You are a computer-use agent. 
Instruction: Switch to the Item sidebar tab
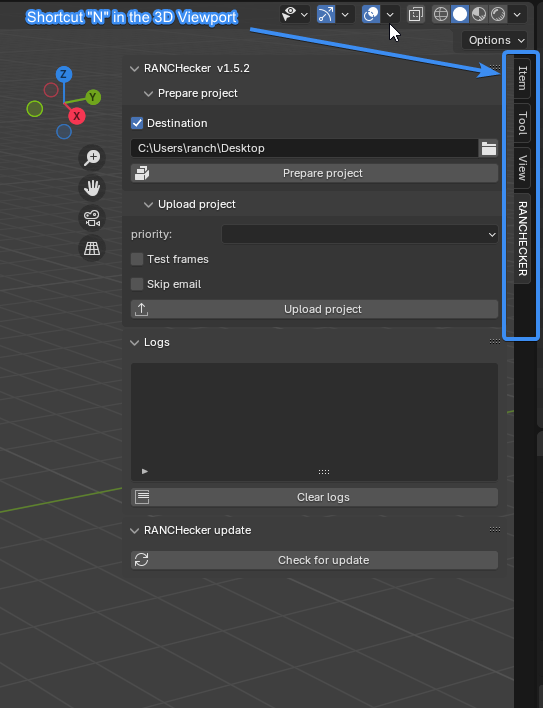point(522,78)
